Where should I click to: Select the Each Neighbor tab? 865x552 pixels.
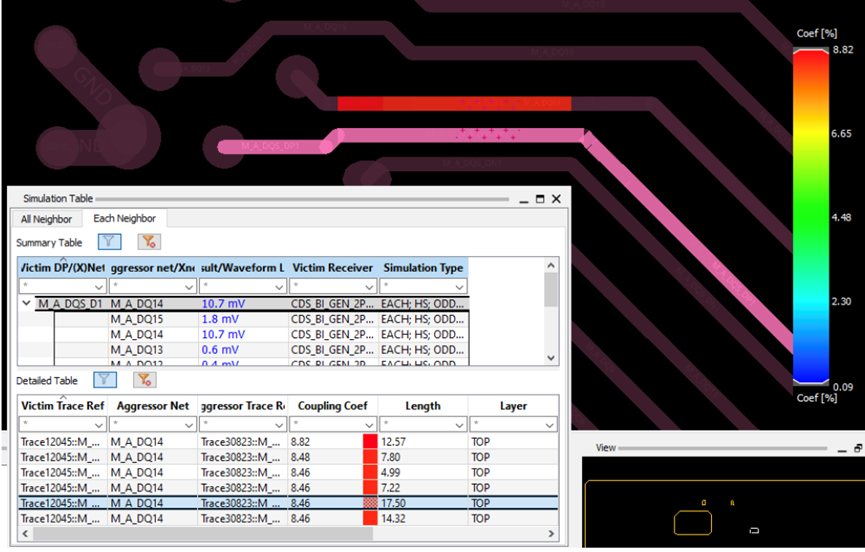pos(125,218)
